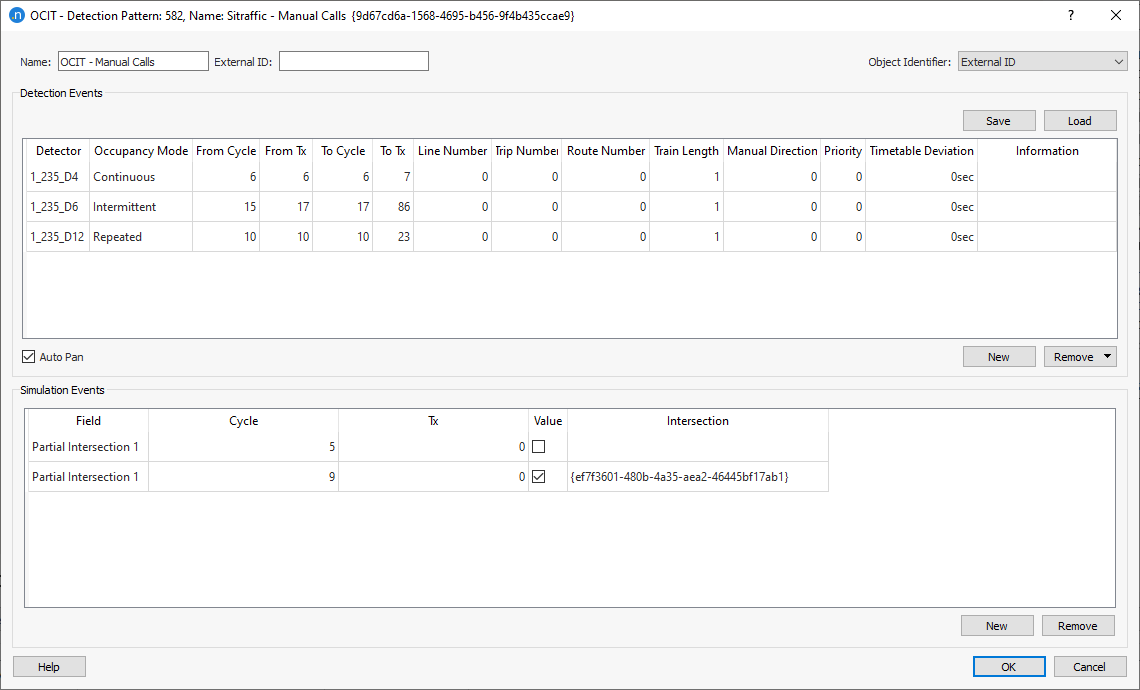Load a detection events file

pos(1080,120)
